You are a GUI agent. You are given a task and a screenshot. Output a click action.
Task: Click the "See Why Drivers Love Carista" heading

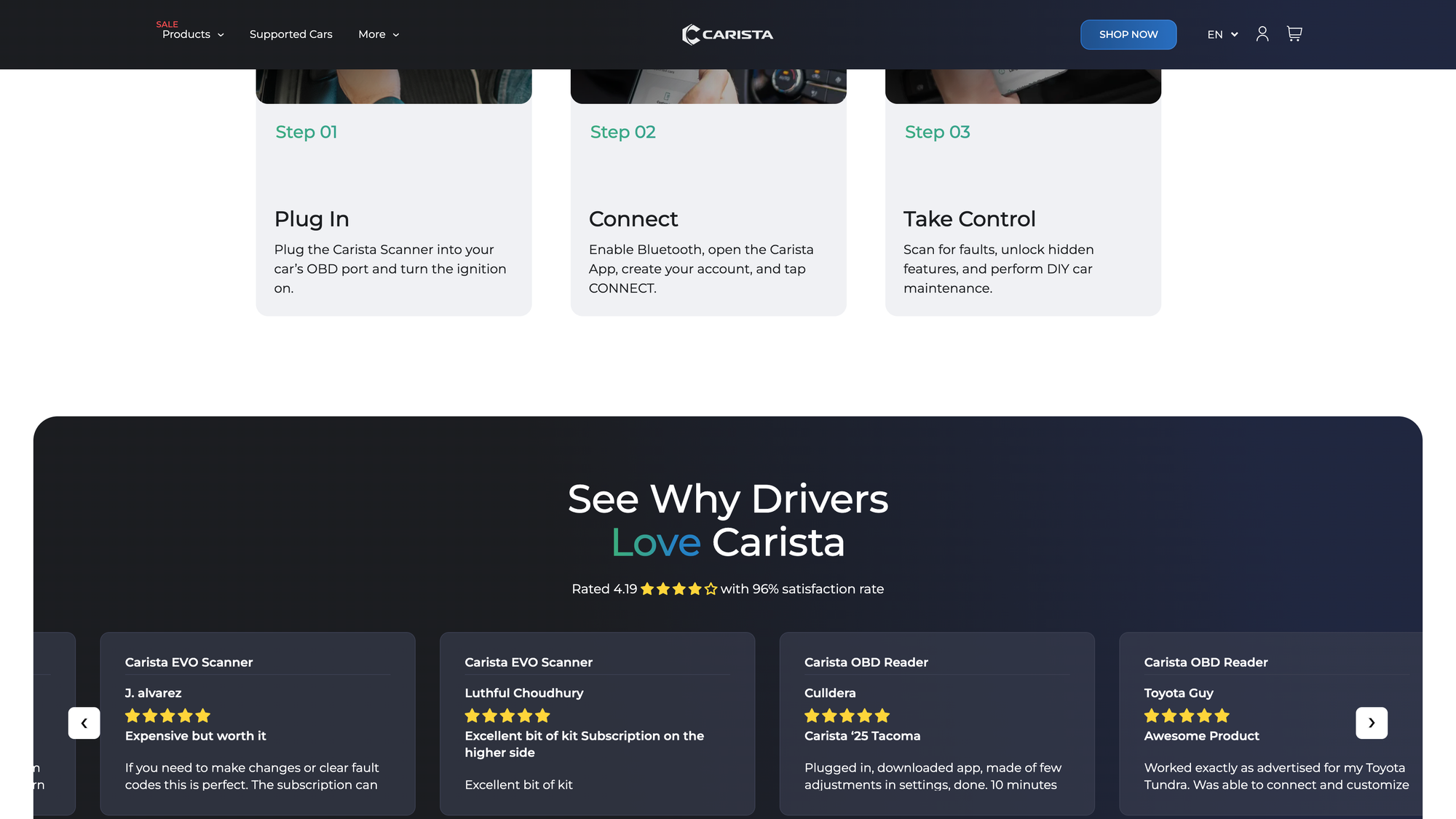click(728, 521)
